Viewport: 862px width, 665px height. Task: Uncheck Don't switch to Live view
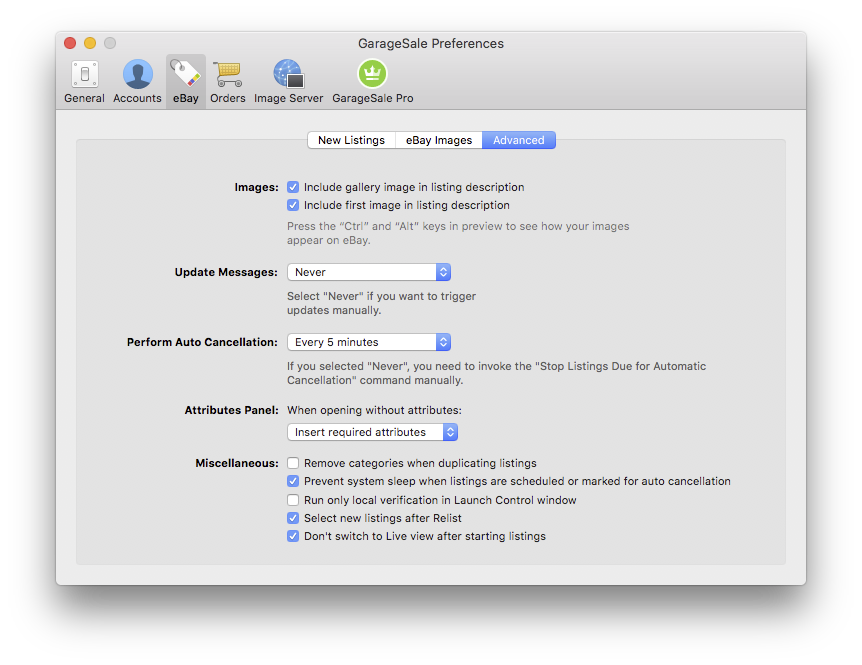click(x=293, y=536)
